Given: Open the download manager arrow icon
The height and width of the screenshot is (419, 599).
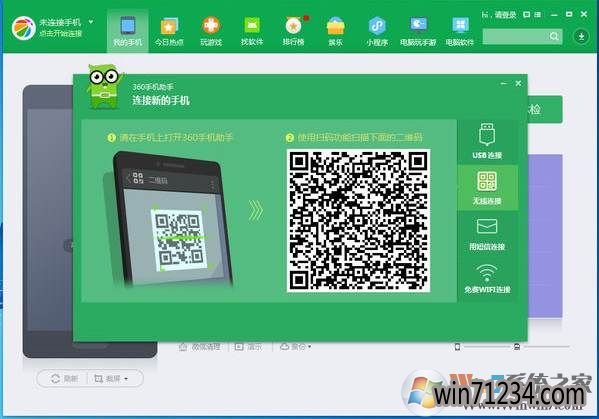Looking at the screenshot, I should coord(581,37).
